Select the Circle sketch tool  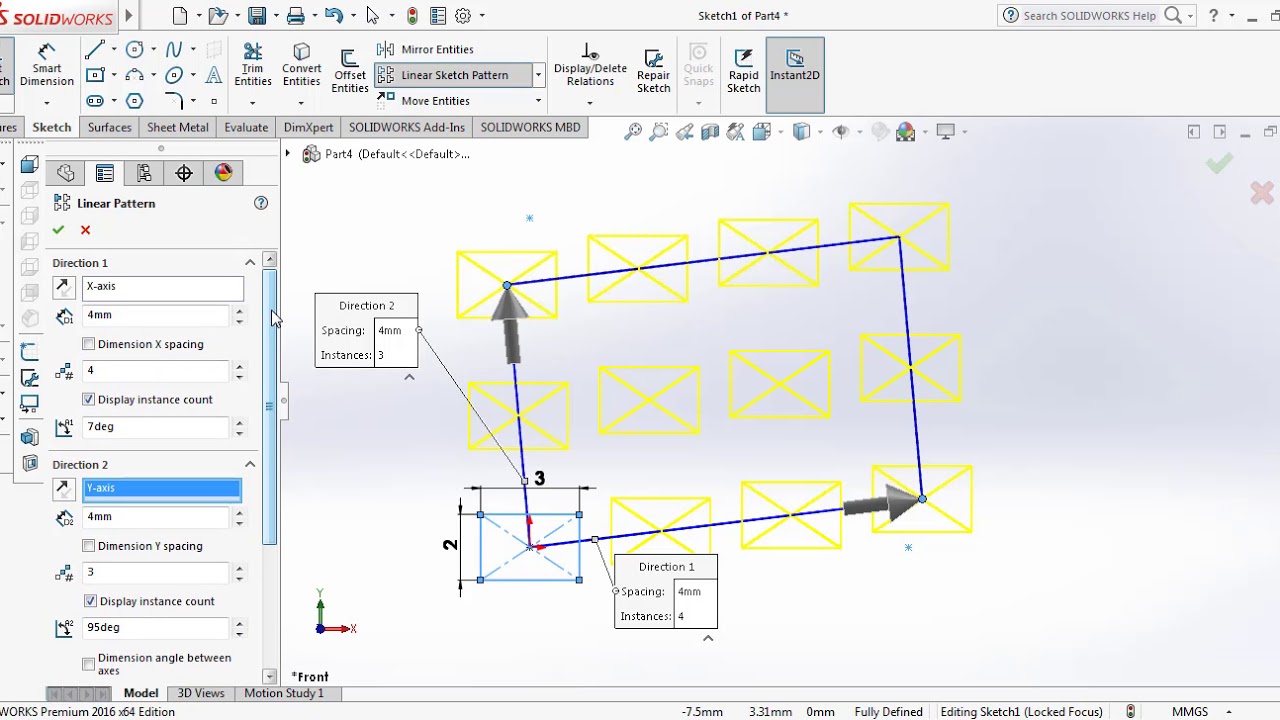point(135,49)
